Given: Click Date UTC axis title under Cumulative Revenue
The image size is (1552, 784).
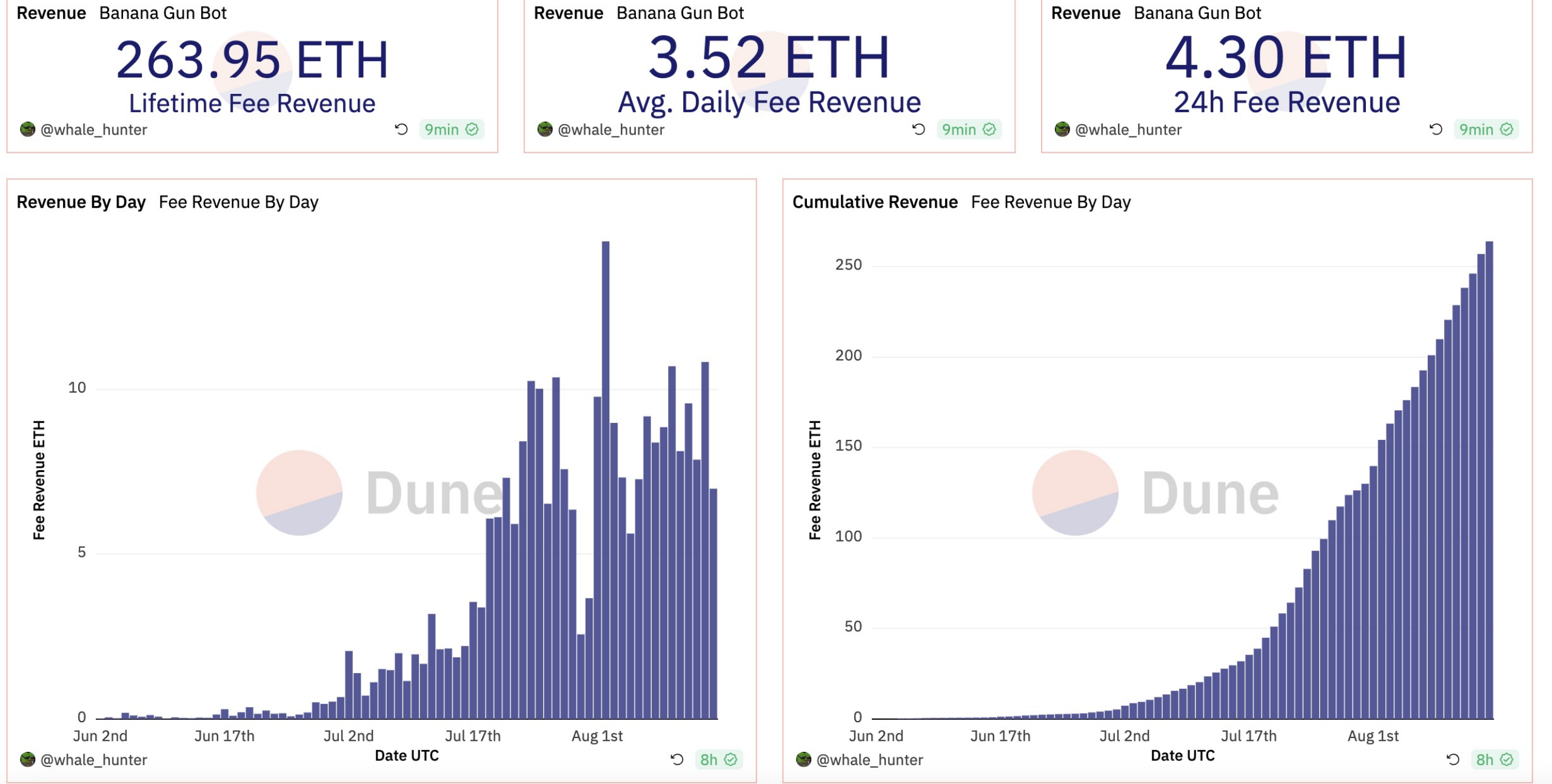Looking at the screenshot, I should (x=1183, y=756).
